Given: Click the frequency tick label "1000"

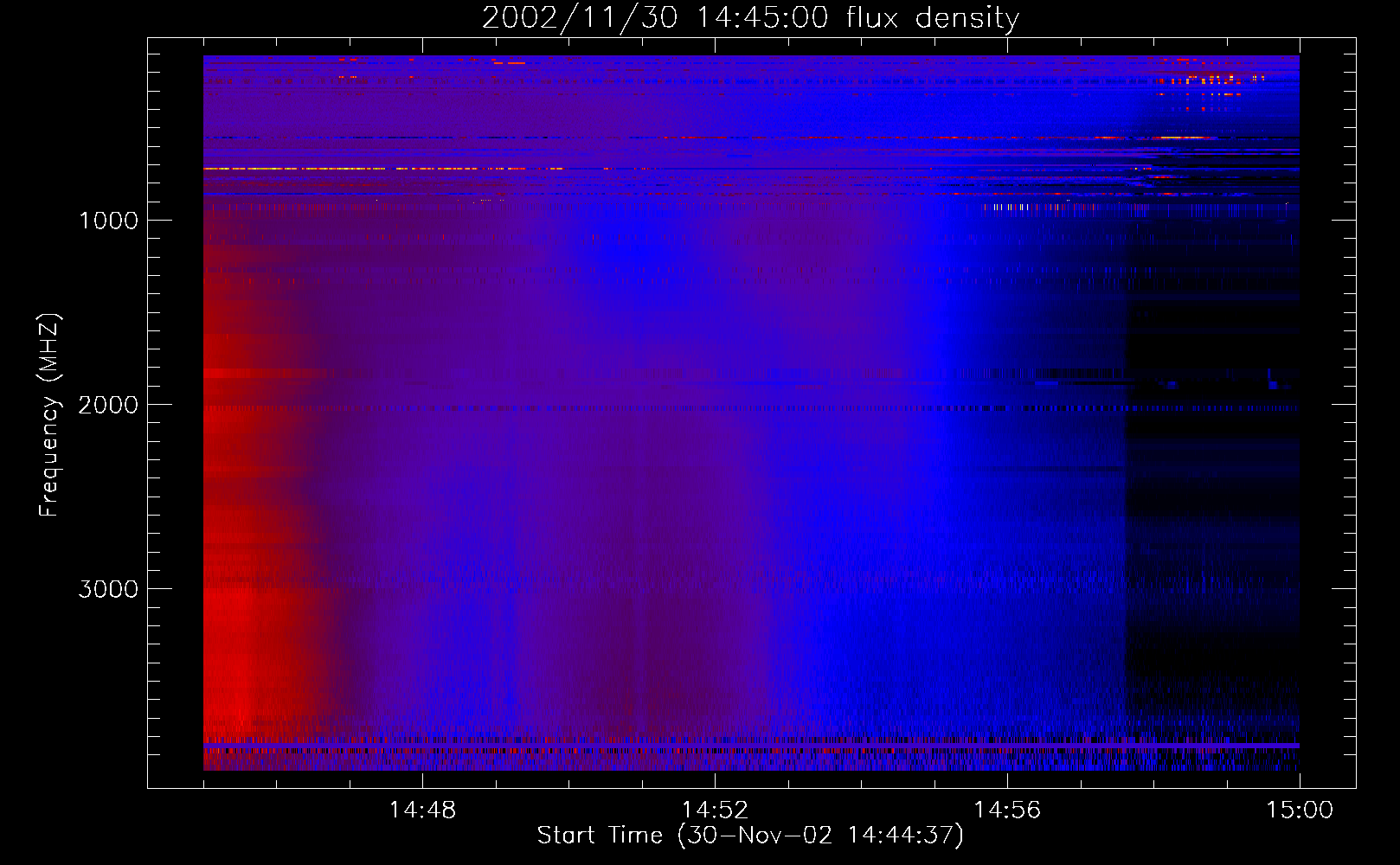Looking at the screenshot, I should point(108,221).
